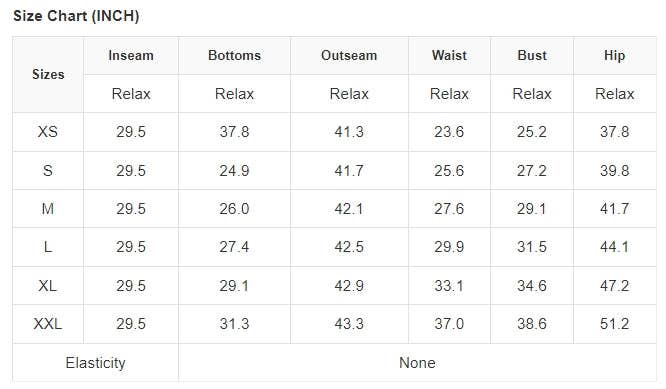Select the Outseam column header
Image resolution: width=666 pixels, height=389 pixels.
coord(349,55)
